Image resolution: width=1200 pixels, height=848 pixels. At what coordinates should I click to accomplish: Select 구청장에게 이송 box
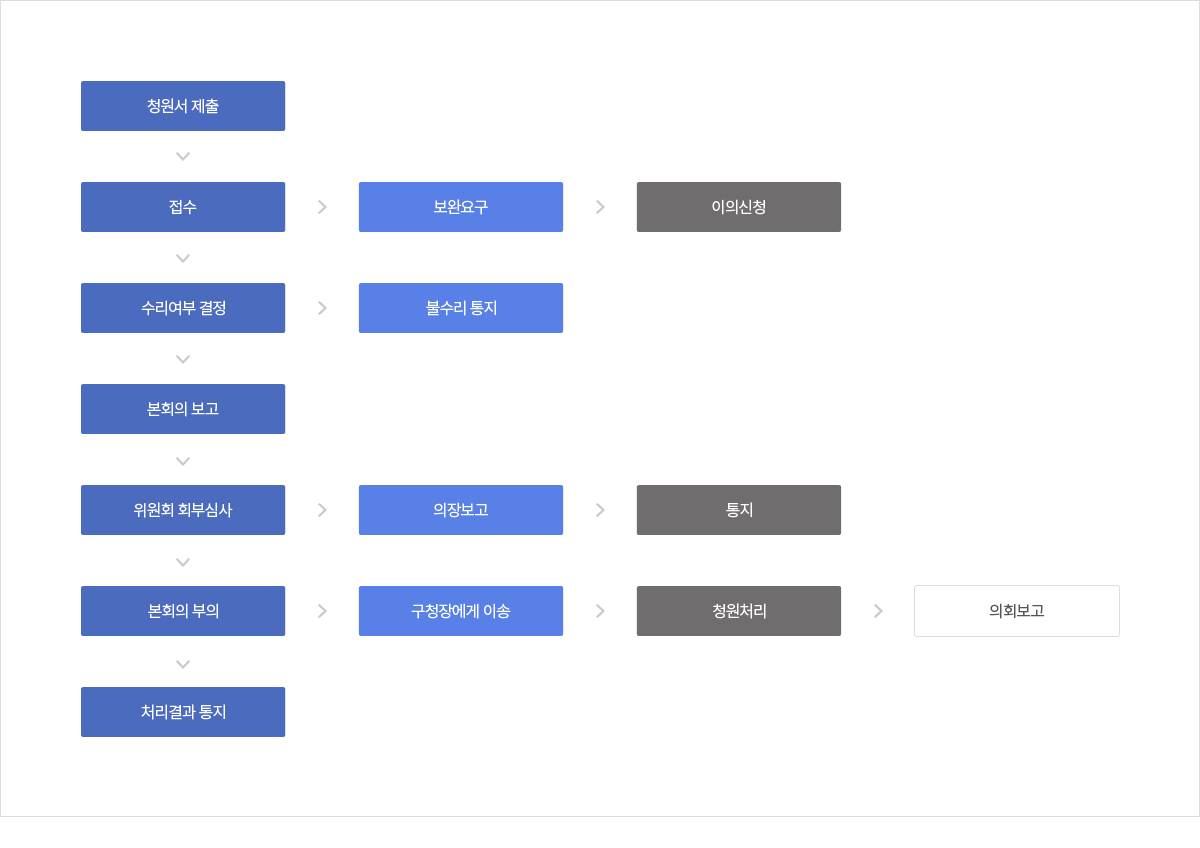tap(461, 611)
